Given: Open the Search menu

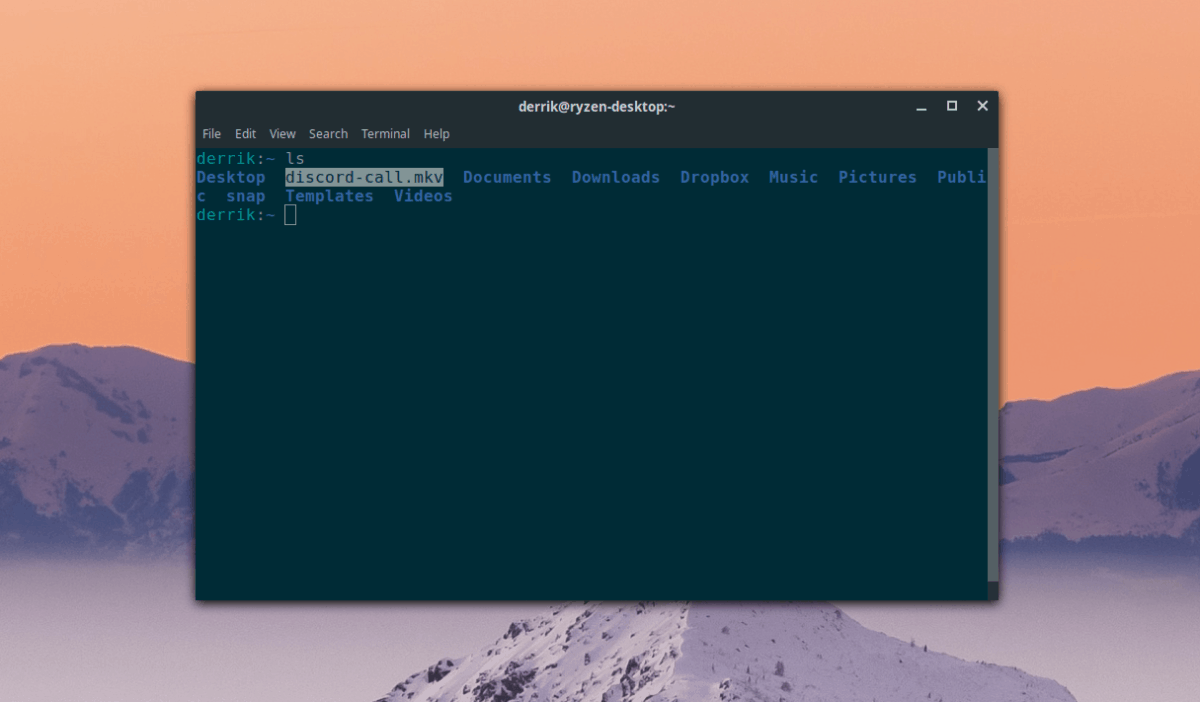Looking at the screenshot, I should point(328,133).
